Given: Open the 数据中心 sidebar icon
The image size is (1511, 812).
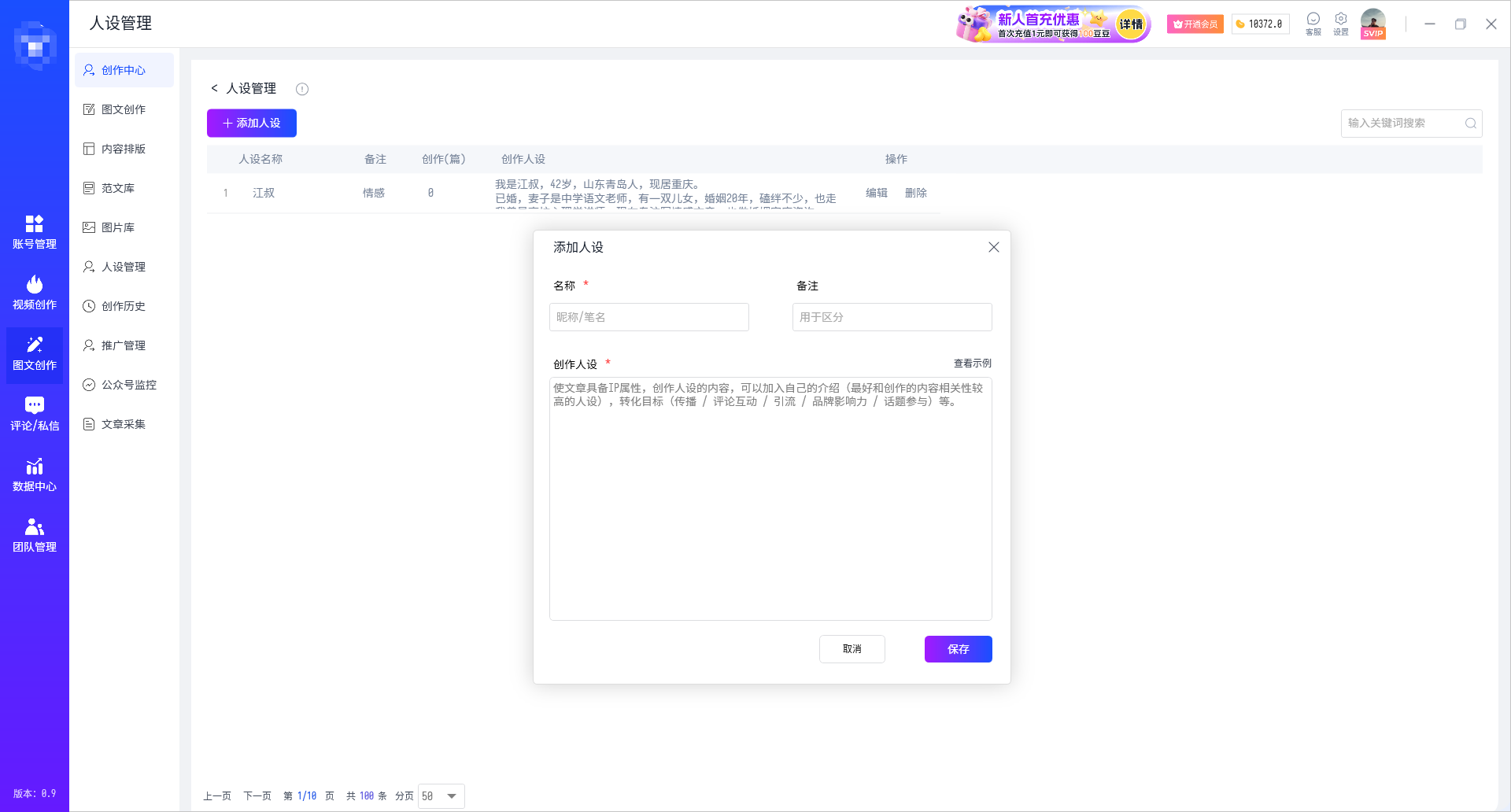Looking at the screenshot, I should 34,474.
